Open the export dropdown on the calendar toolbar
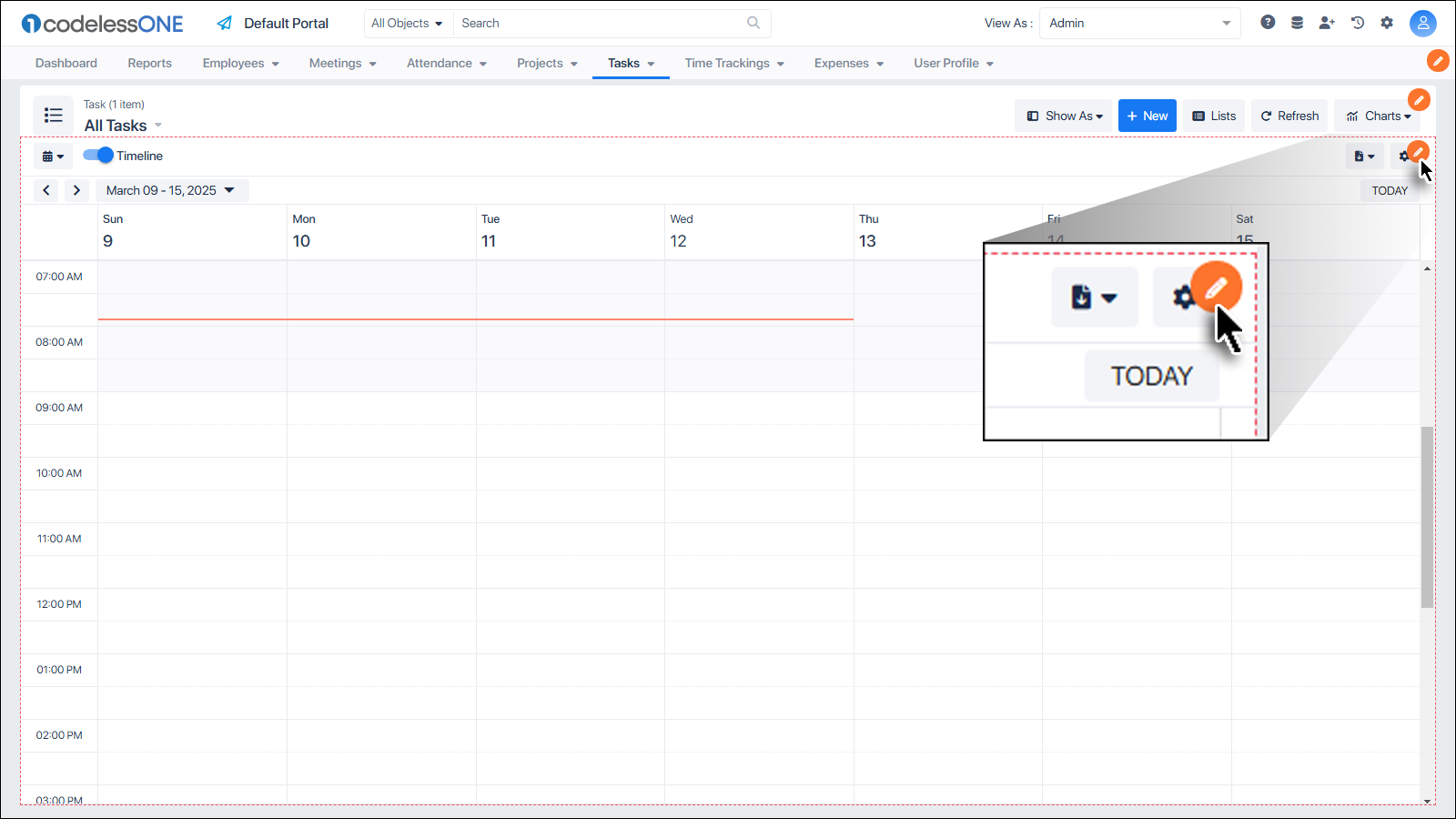The image size is (1456, 819). [1365, 157]
